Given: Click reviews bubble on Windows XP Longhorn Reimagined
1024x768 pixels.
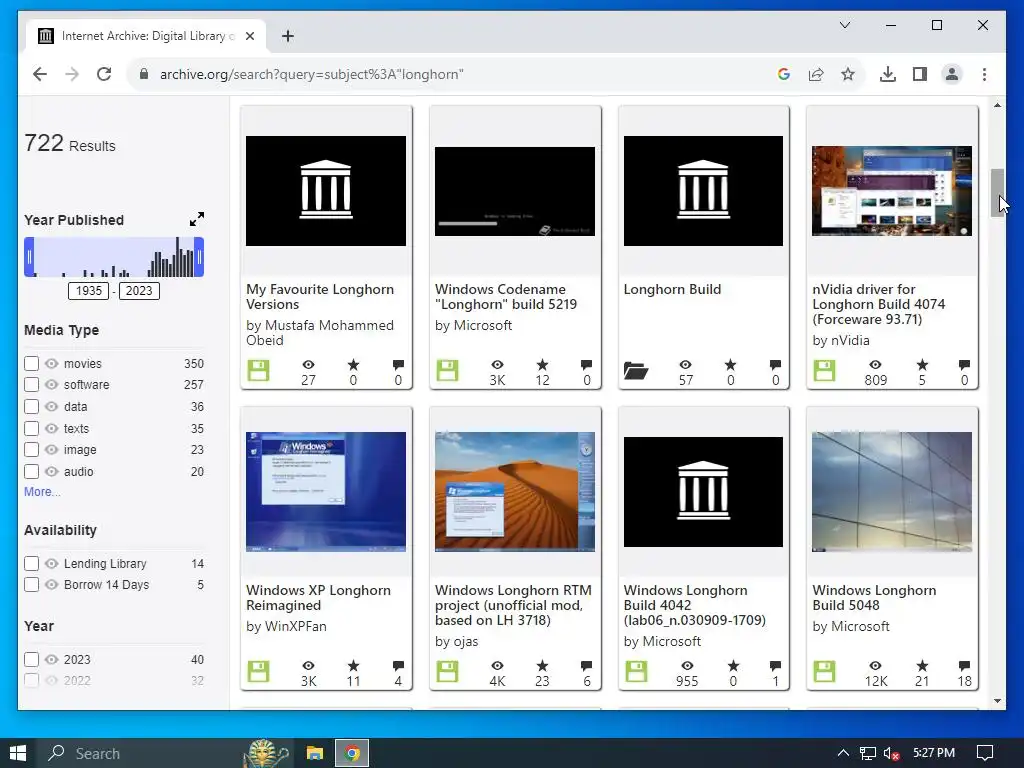Looking at the screenshot, I should pyautogui.click(x=398, y=666).
